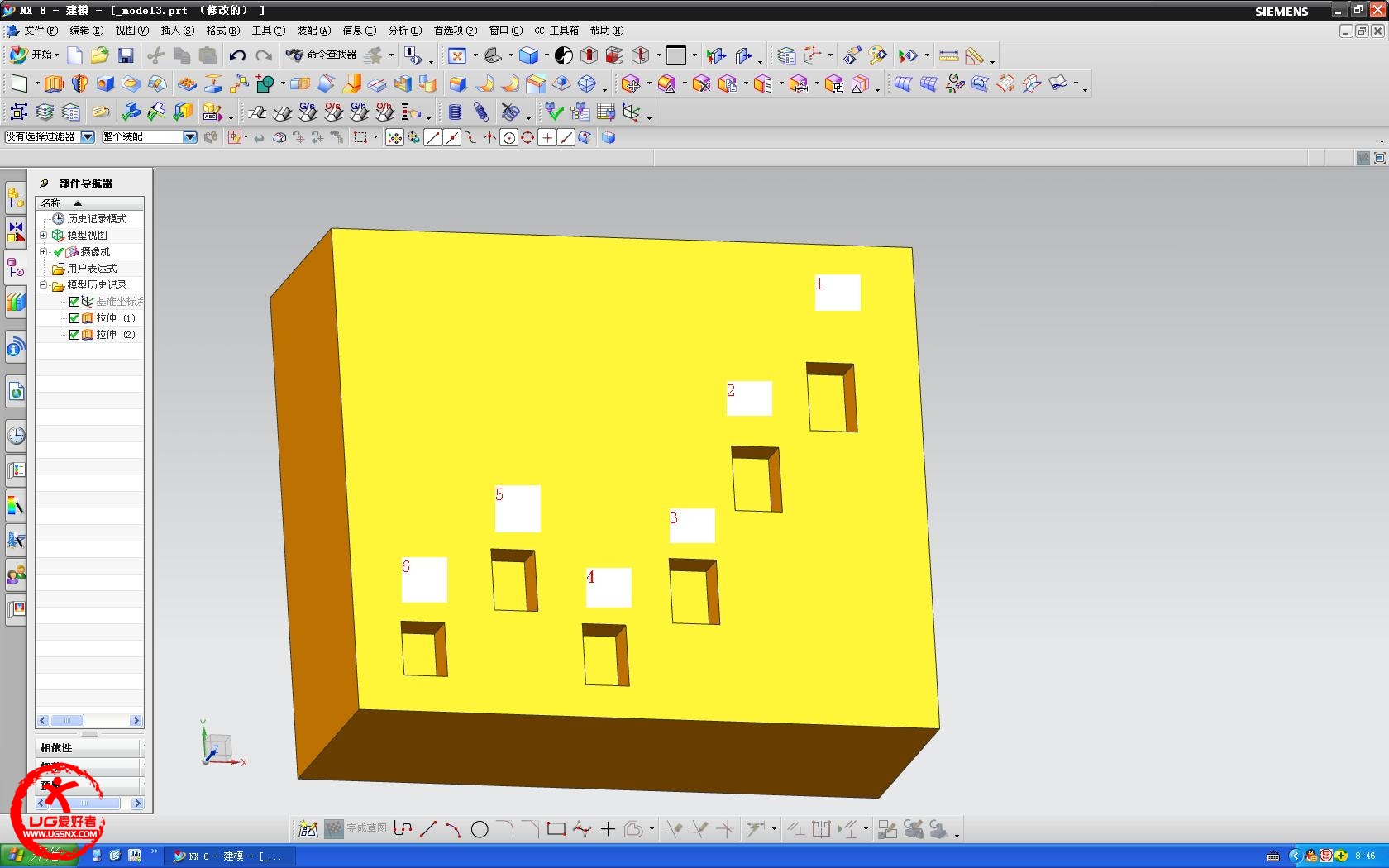Viewport: 1389px width, 868px height.
Task: Open the 视图(V) menu
Action: tap(131, 31)
